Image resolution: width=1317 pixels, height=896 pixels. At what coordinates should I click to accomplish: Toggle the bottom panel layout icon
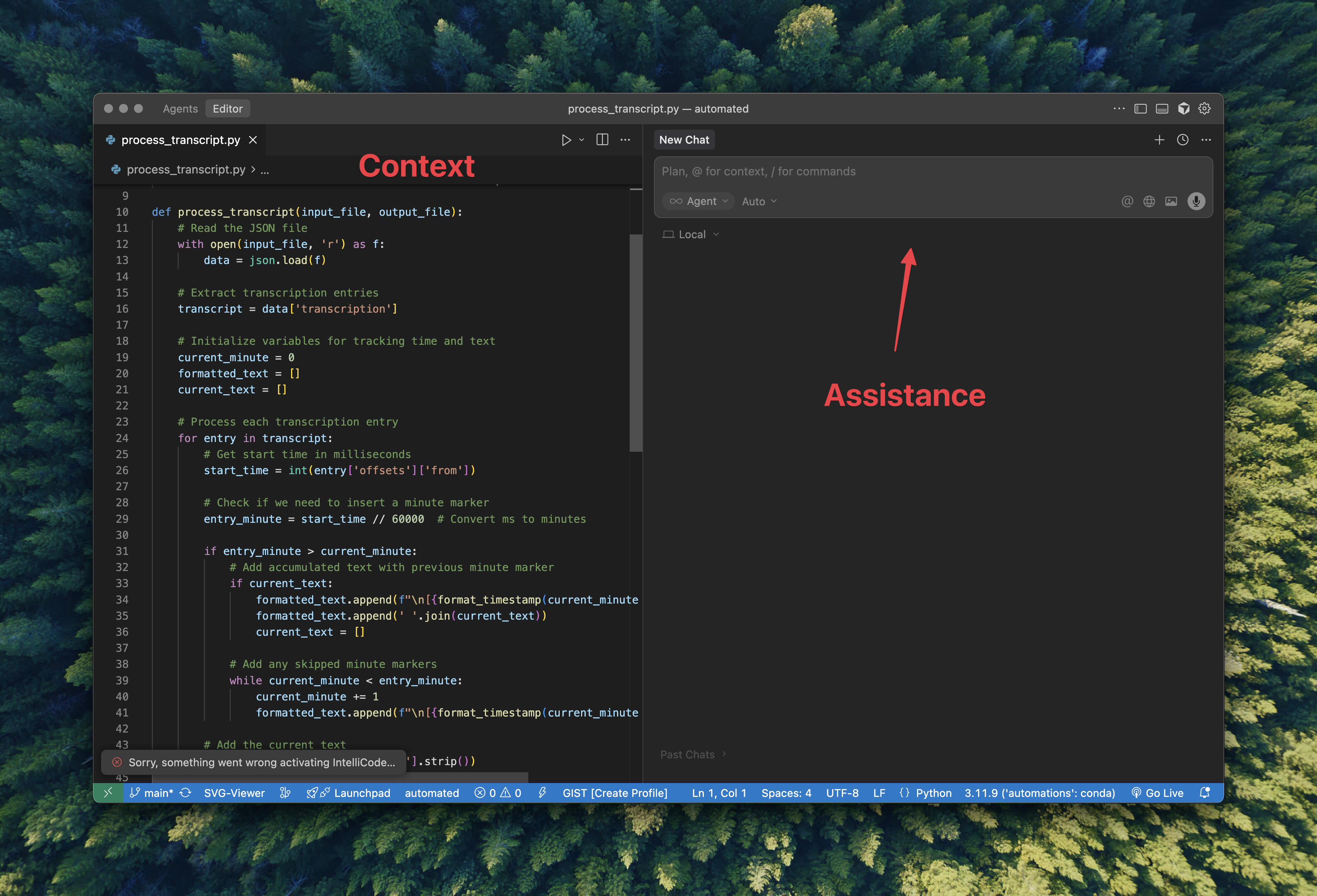coord(1162,109)
